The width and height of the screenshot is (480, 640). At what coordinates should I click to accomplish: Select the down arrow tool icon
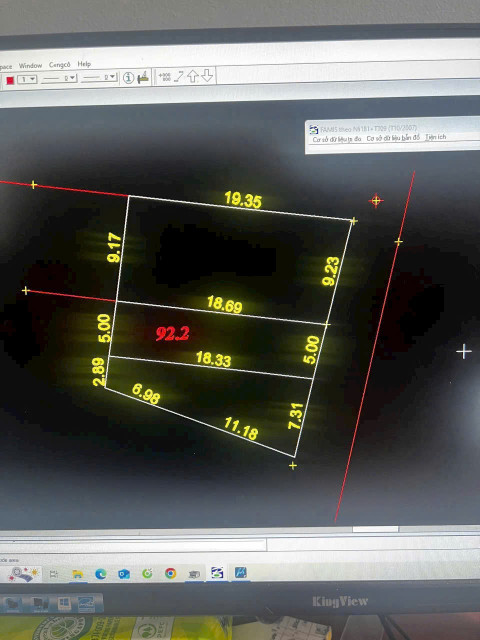(207, 76)
